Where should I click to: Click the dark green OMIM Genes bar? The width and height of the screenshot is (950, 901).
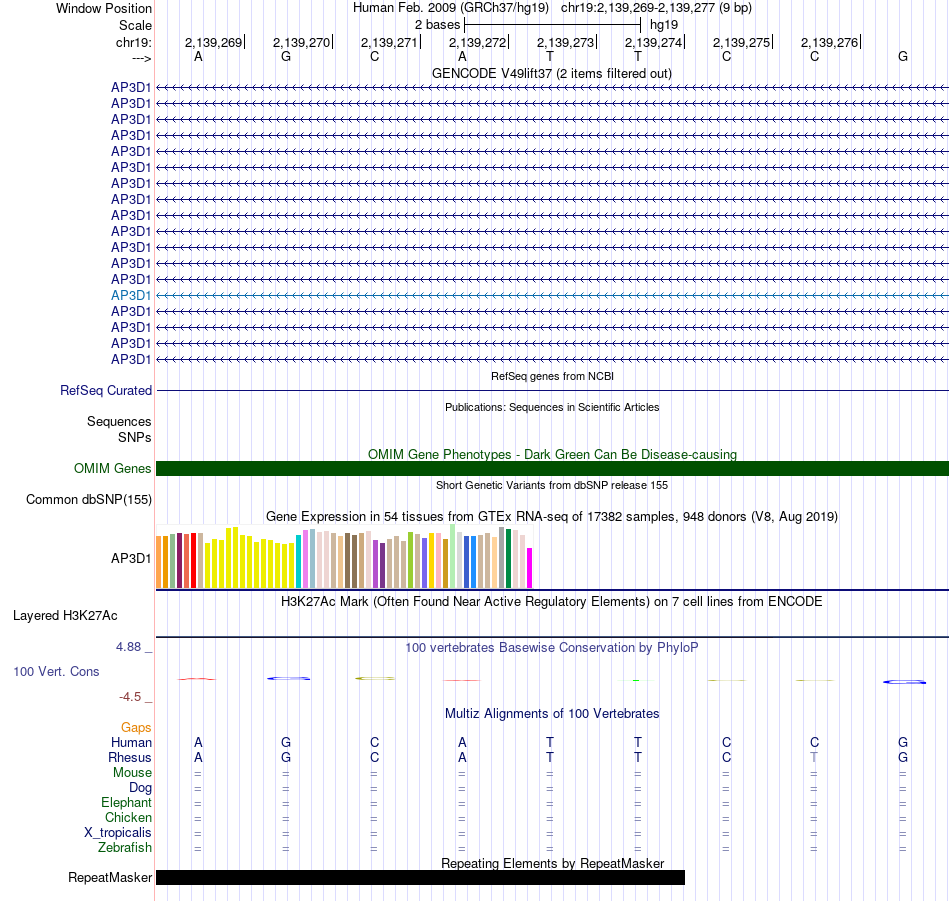coord(552,468)
